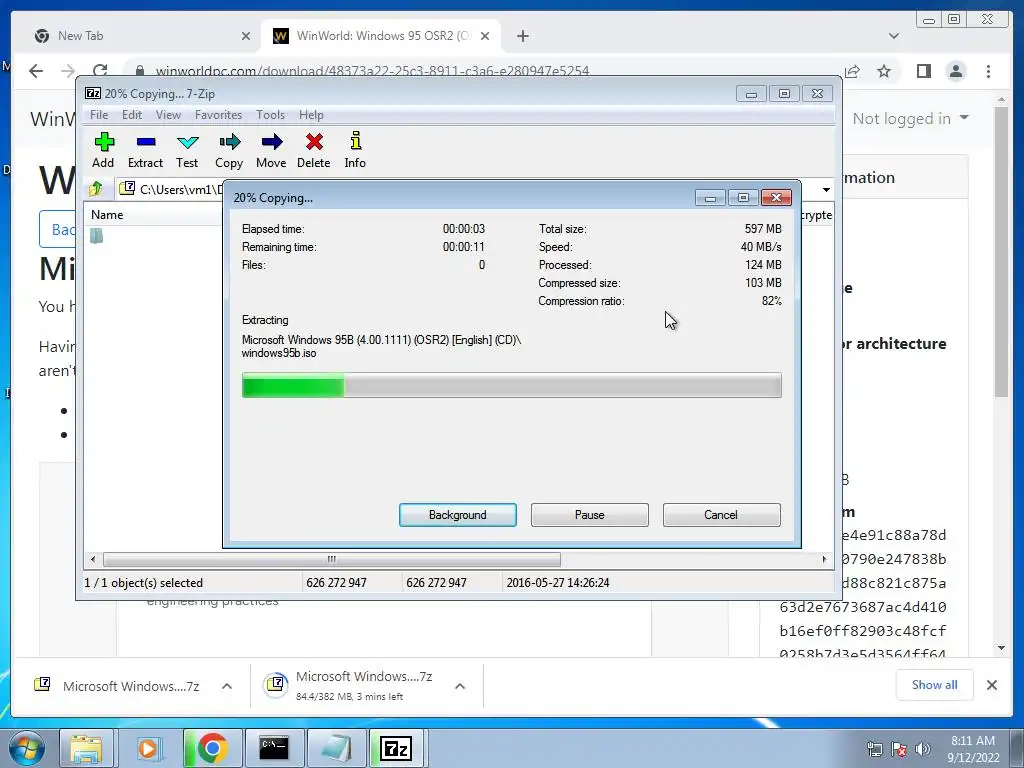Click the network tray icon
The image size is (1024, 768).
coord(874,748)
